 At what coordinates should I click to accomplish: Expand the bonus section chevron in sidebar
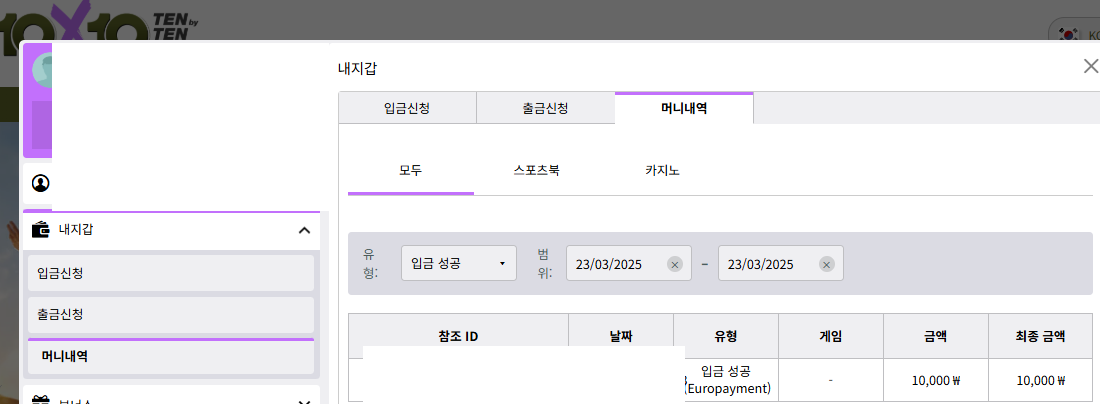coord(304,399)
